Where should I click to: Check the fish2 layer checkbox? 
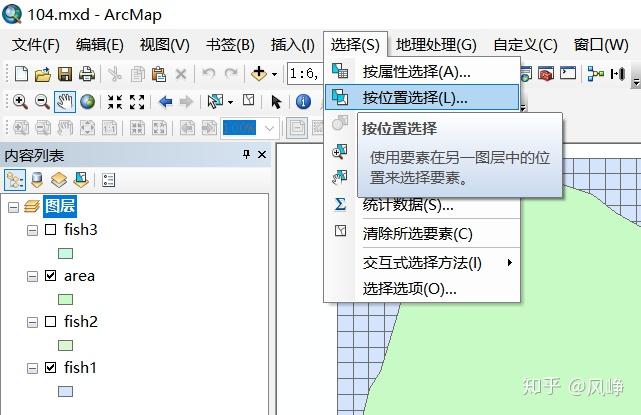(50, 321)
